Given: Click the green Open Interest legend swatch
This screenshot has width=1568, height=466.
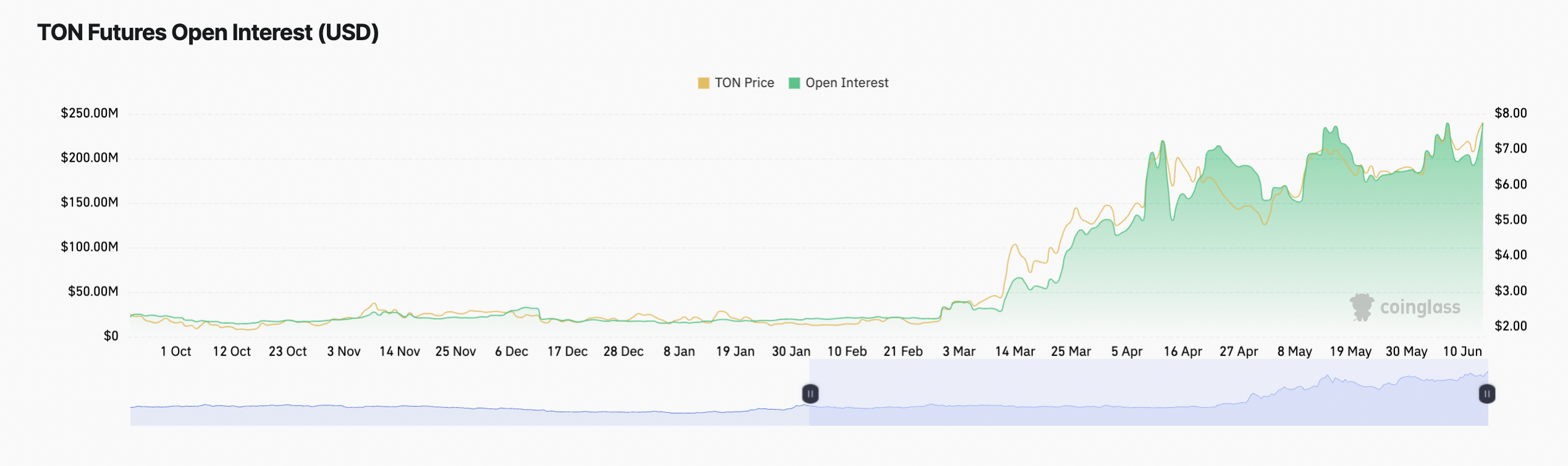Looking at the screenshot, I should click(x=795, y=83).
